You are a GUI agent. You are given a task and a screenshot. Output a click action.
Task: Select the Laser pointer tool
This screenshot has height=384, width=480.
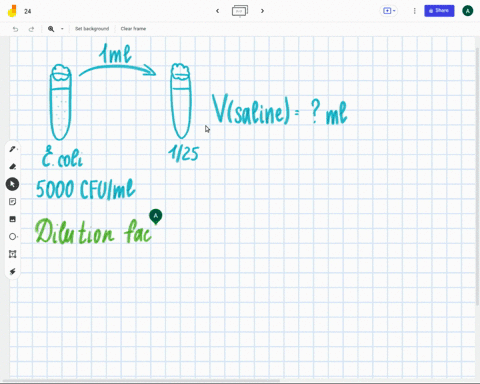coord(13,272)
